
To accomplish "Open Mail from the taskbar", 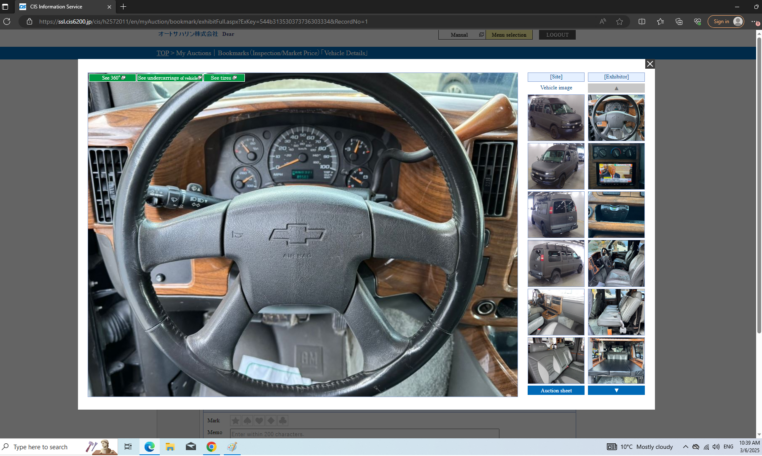I will tap(190, 447).
